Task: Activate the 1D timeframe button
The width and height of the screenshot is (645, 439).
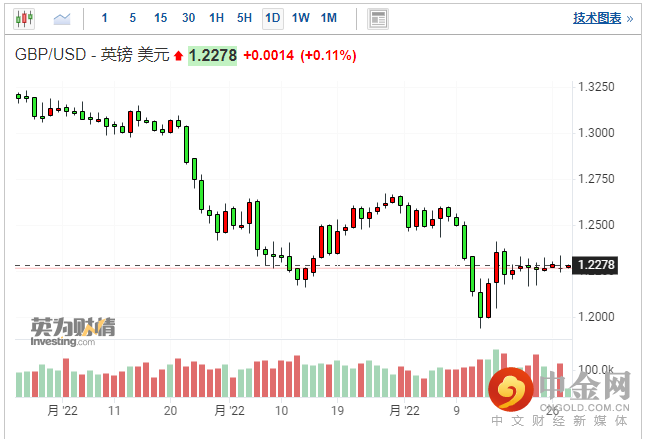Action: click(x=272, y=18)
